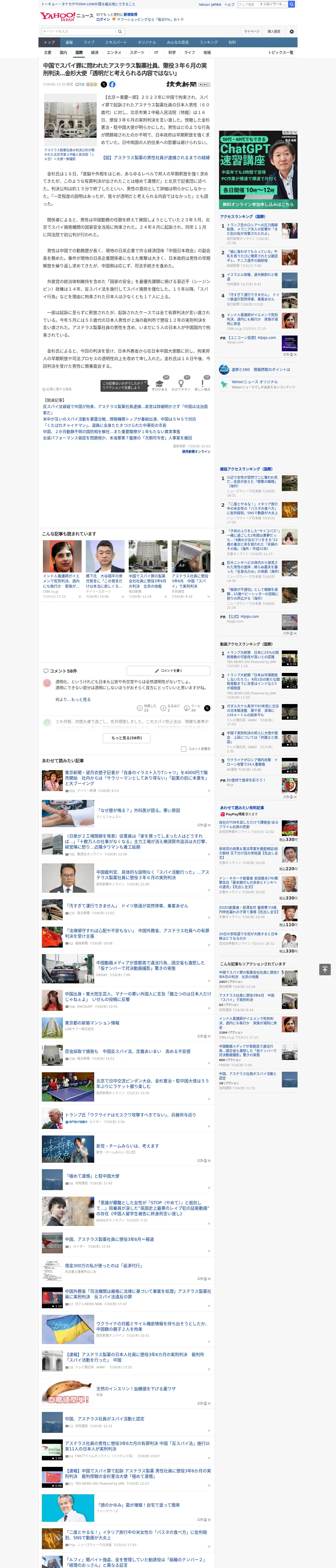336x1568 pixels.
Task: Open recommended card インド人看護師がイエメンで
Action: tap(62, 569)
